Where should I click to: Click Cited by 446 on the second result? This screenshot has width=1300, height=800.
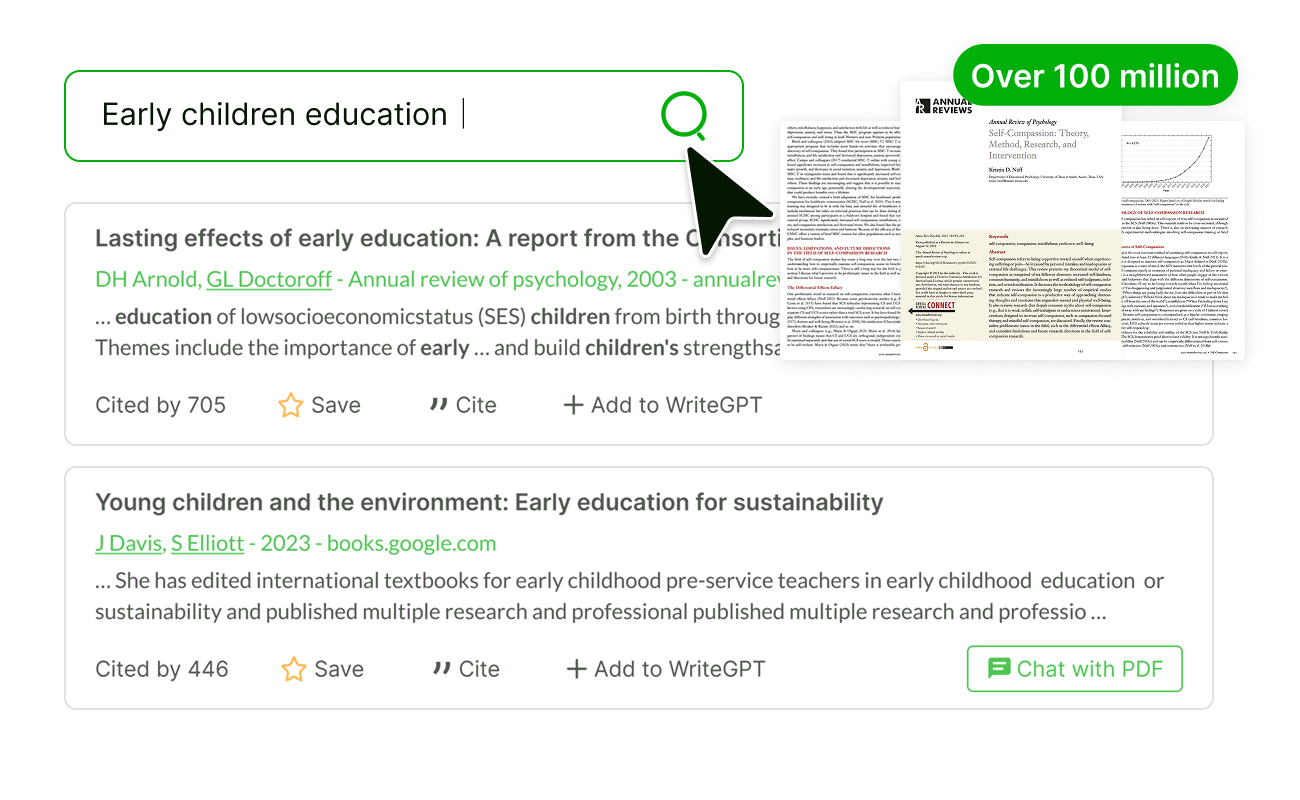(162, 668)
